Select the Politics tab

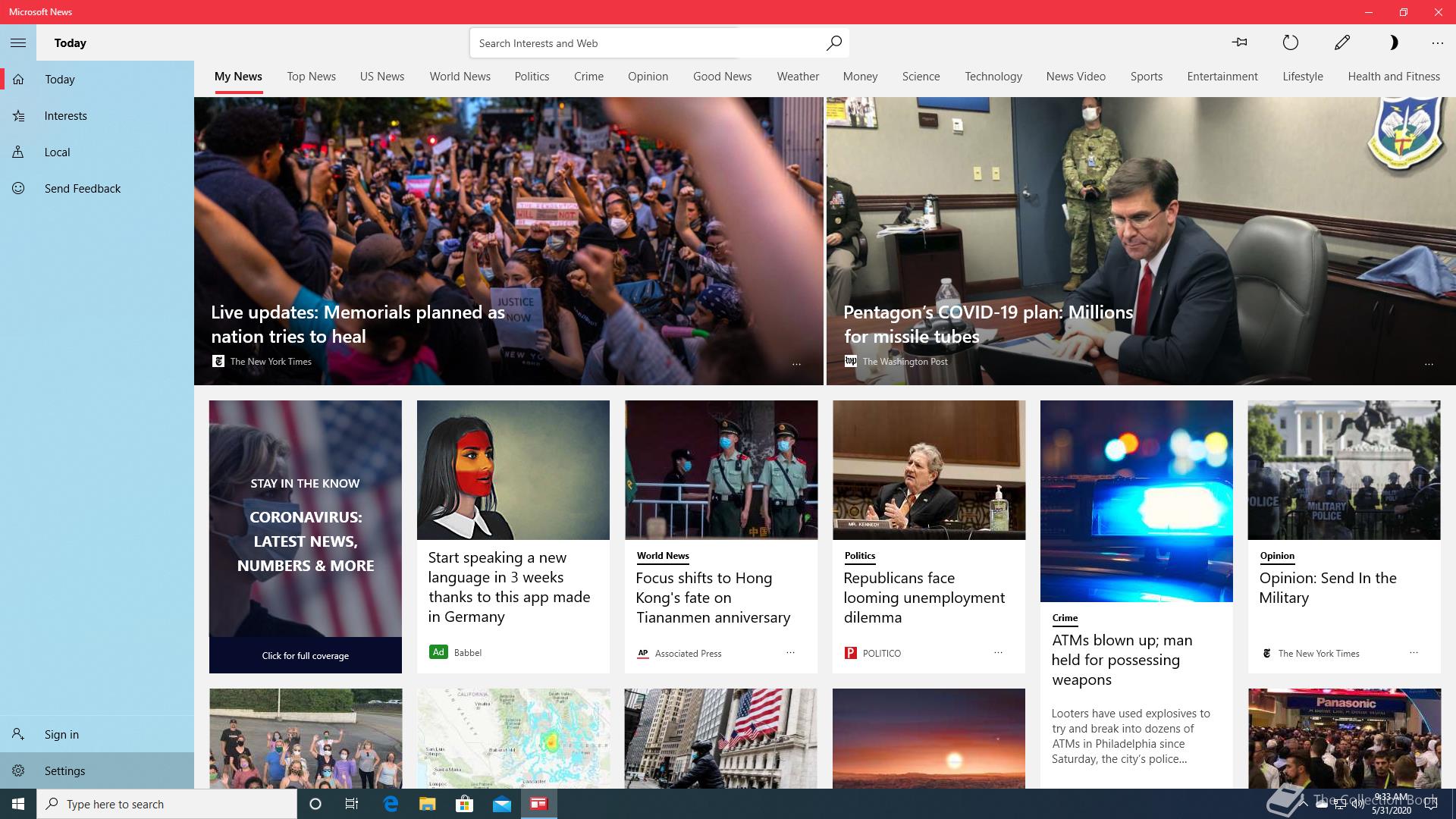532,77
